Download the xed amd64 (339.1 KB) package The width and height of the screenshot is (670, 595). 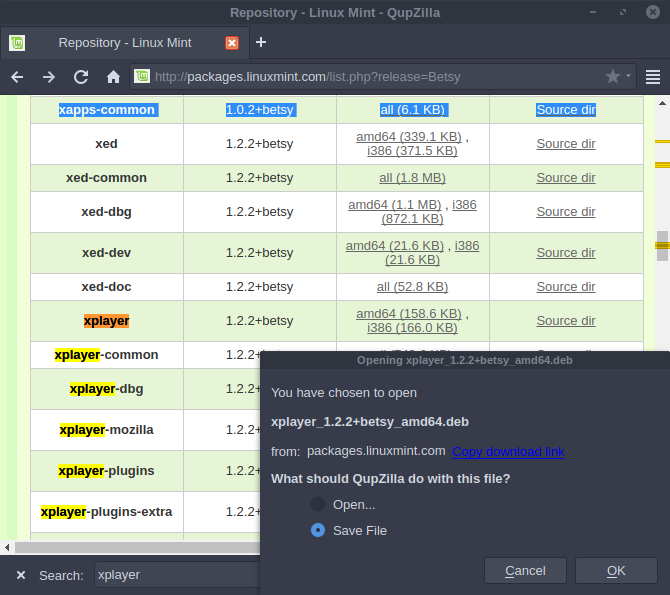click(x=409, y=137)
